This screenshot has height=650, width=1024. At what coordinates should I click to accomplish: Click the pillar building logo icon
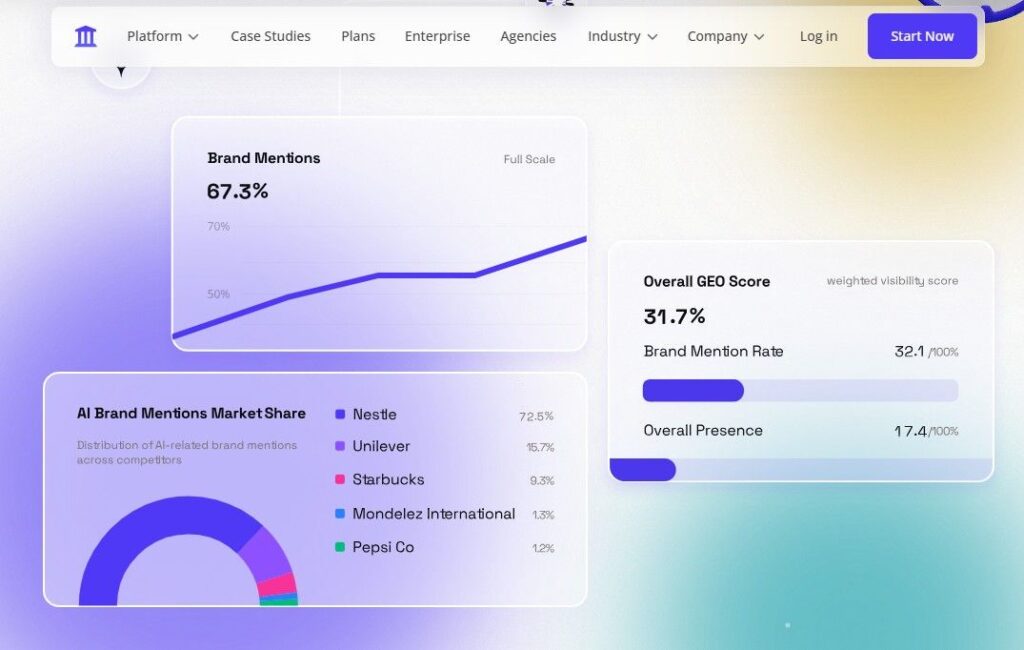tap(86, 37)
